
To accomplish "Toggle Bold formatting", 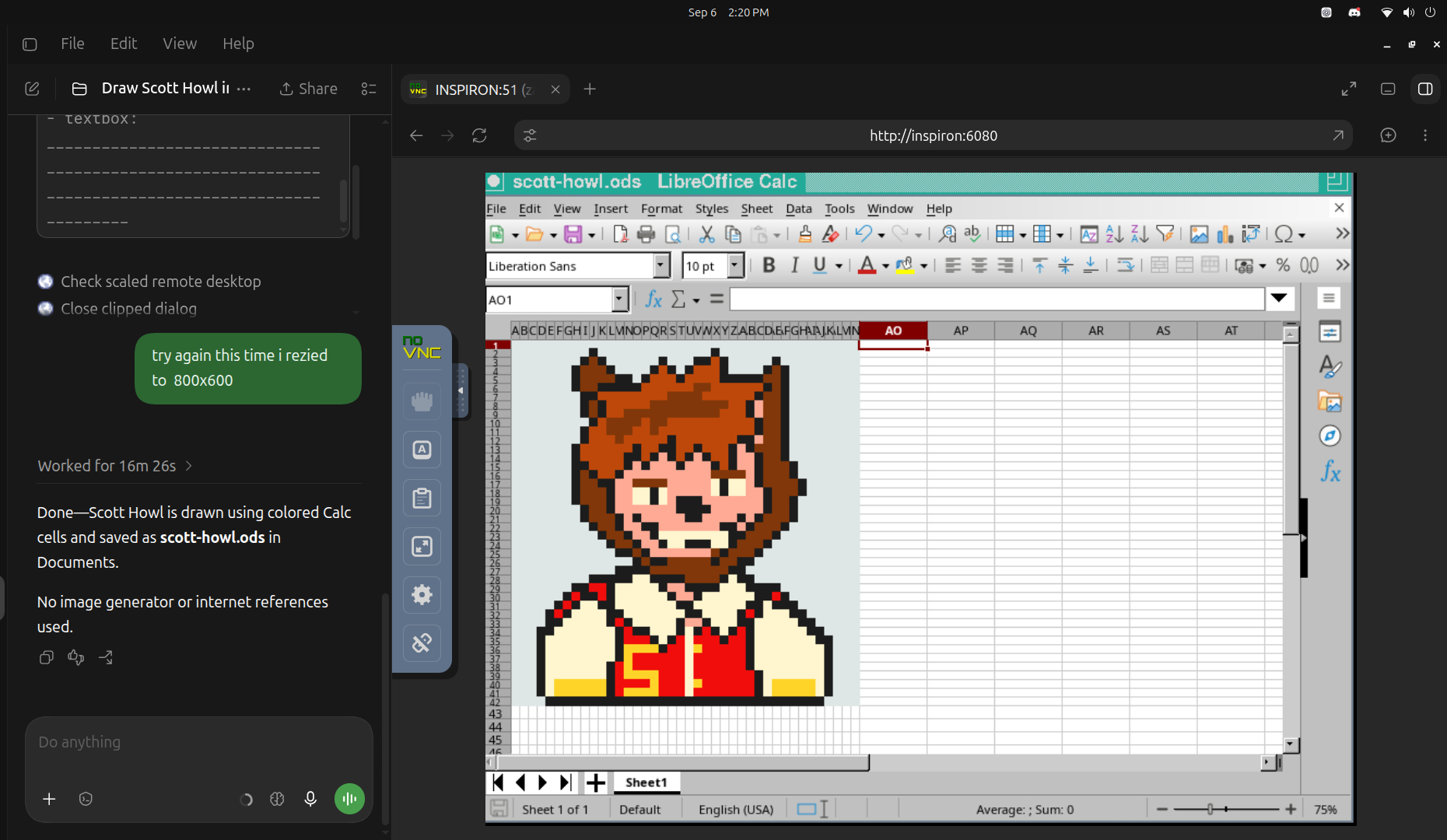I will (769, 265).
